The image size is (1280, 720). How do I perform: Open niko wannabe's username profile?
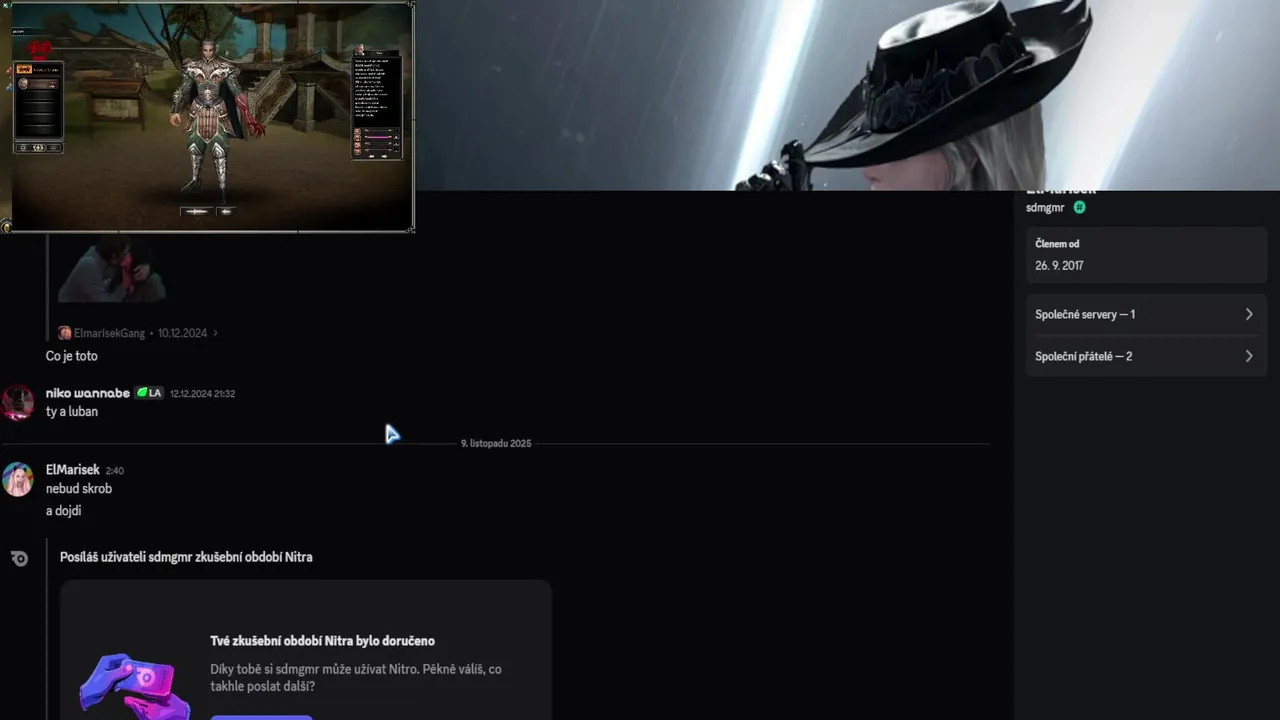[x=88, y=393]
